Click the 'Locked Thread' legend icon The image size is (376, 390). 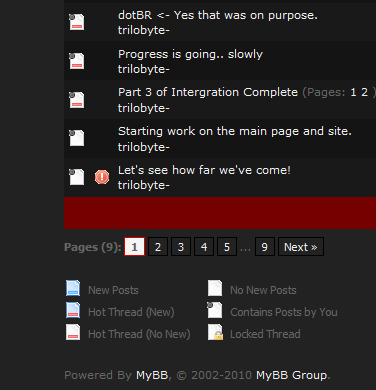215,332
